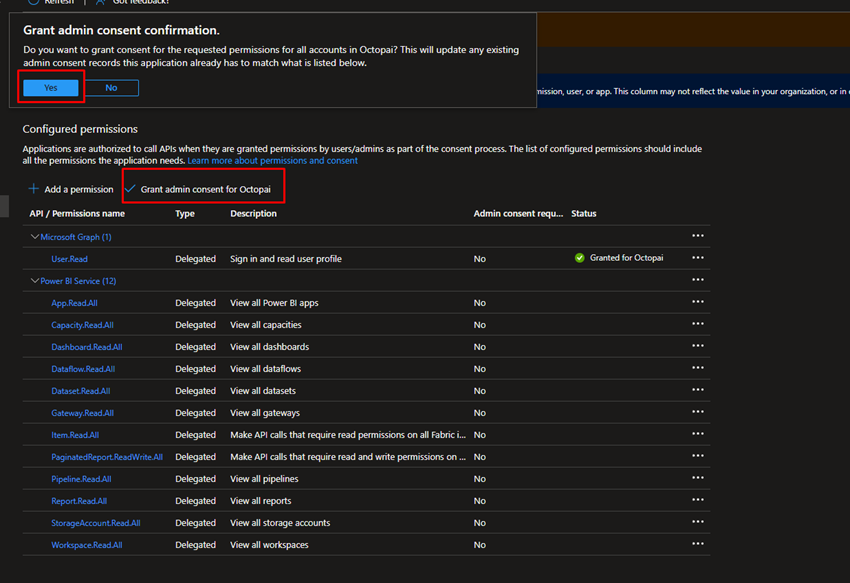Viewport: 850px width, 583px height.
Task: Open ellipsis menu for Report.Read.All row
Action: pyautogui.click(x=697, y=500)
